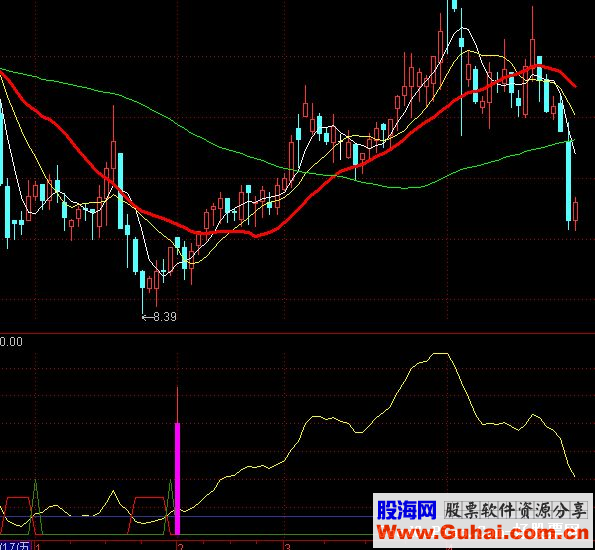The image size is (595, 550).
Task: Click the 8.39 lowest price label
Action: pyautogui.click(x=159, y=316)
